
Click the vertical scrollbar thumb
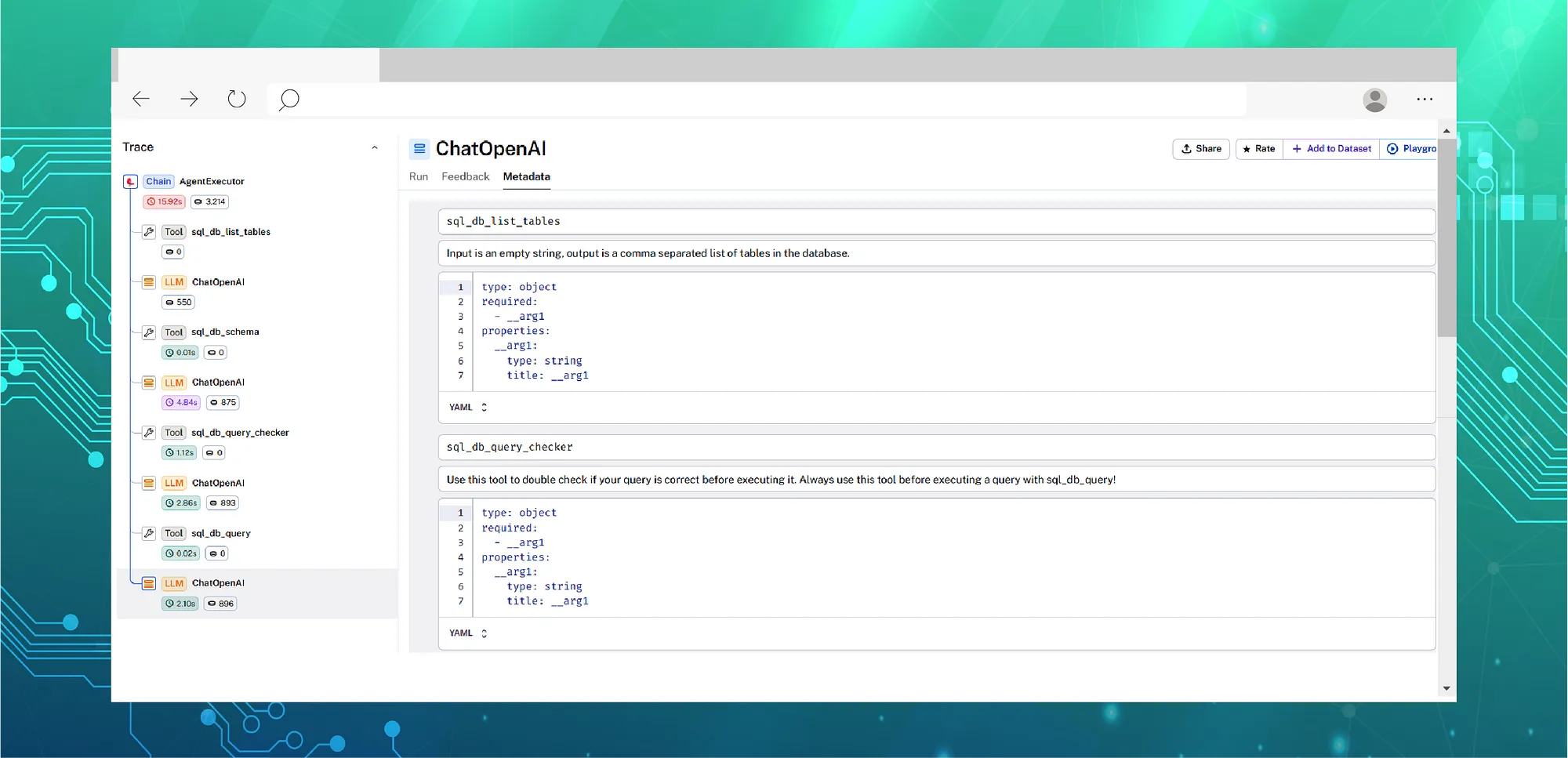pos(1446,238)
